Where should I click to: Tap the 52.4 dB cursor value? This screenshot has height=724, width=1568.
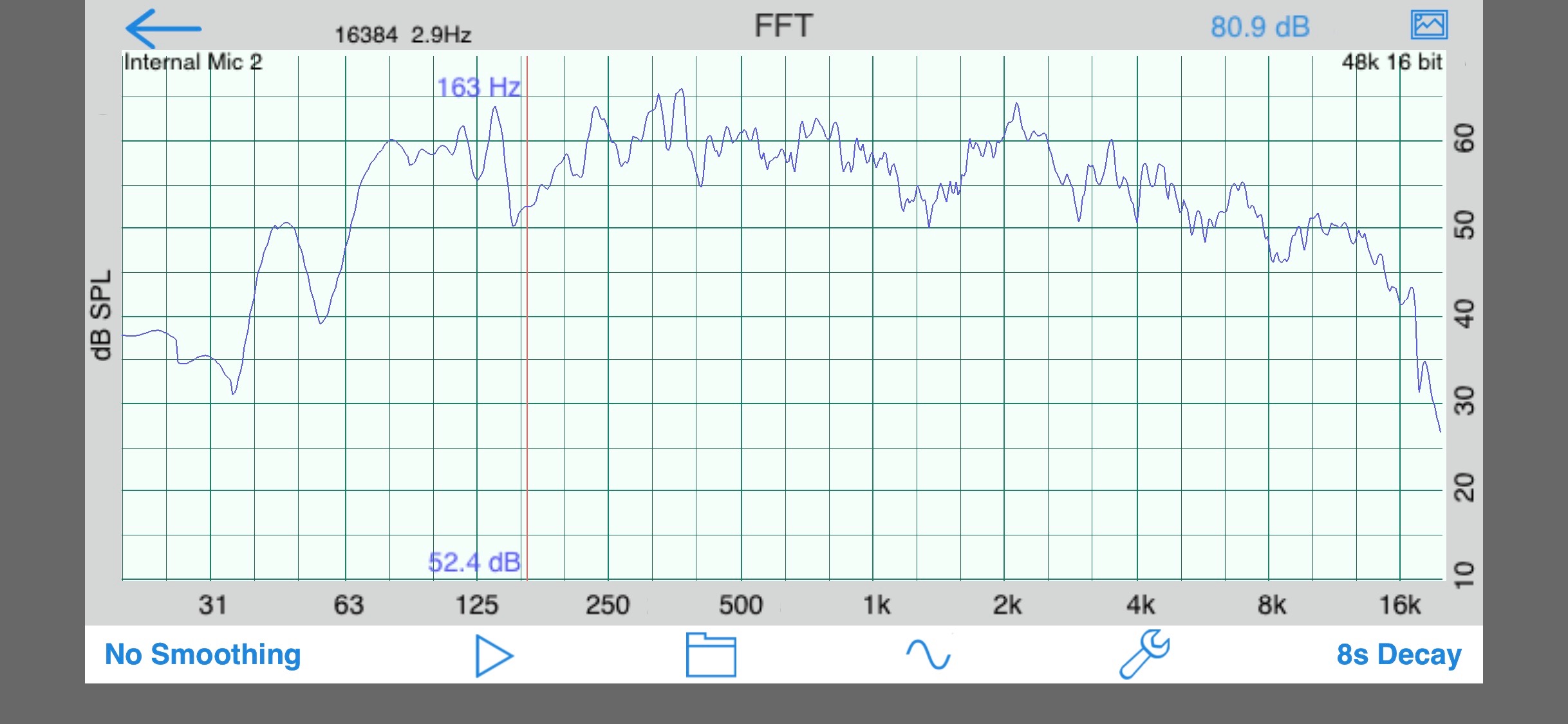[474, 562]
